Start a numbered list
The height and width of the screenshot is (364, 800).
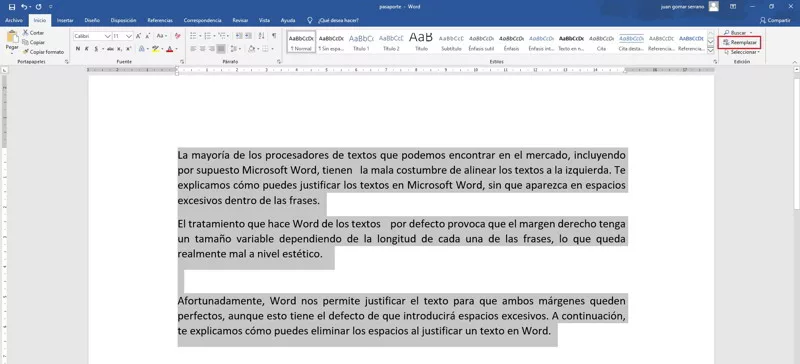[x=207, y=36]
